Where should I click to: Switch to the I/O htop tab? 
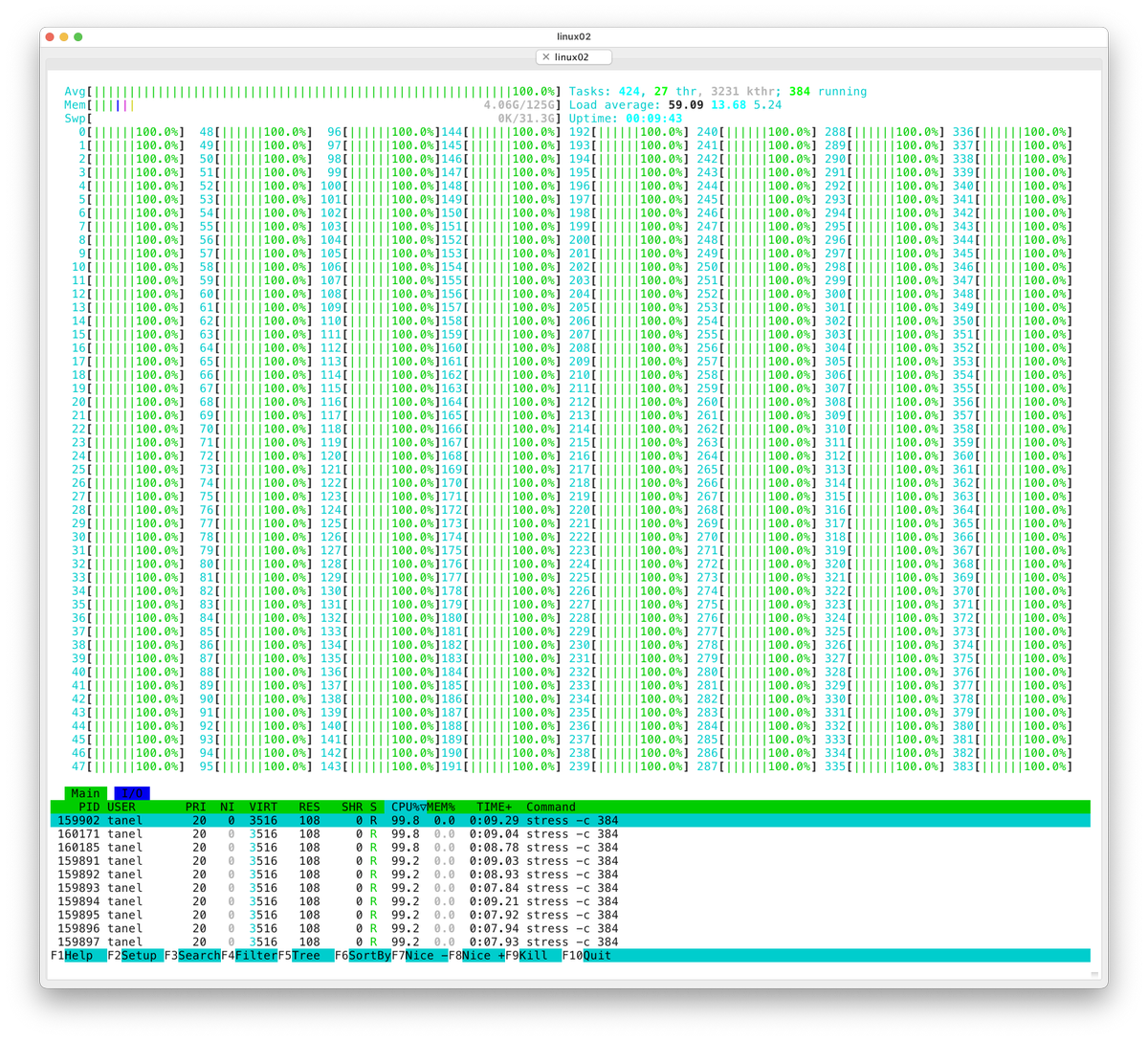(x=132, y=793)
